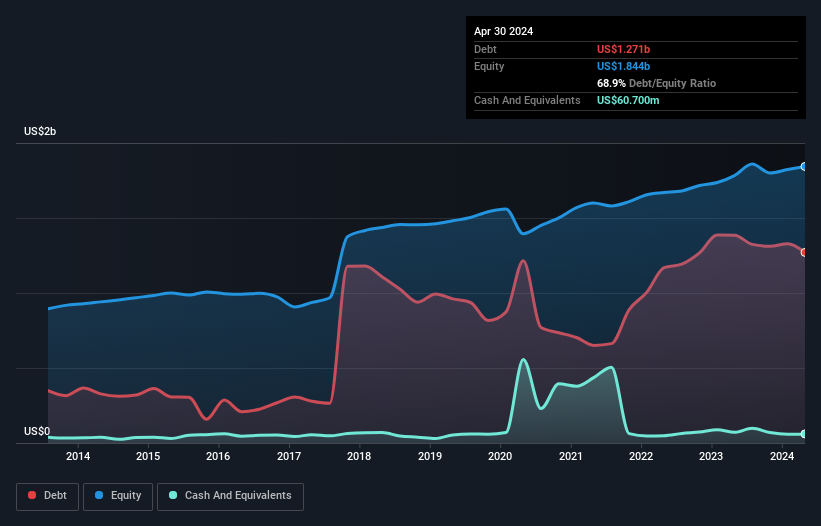Click the 2023 x-axis label
This screenshot has height=526, width=821.
[711, 456]
